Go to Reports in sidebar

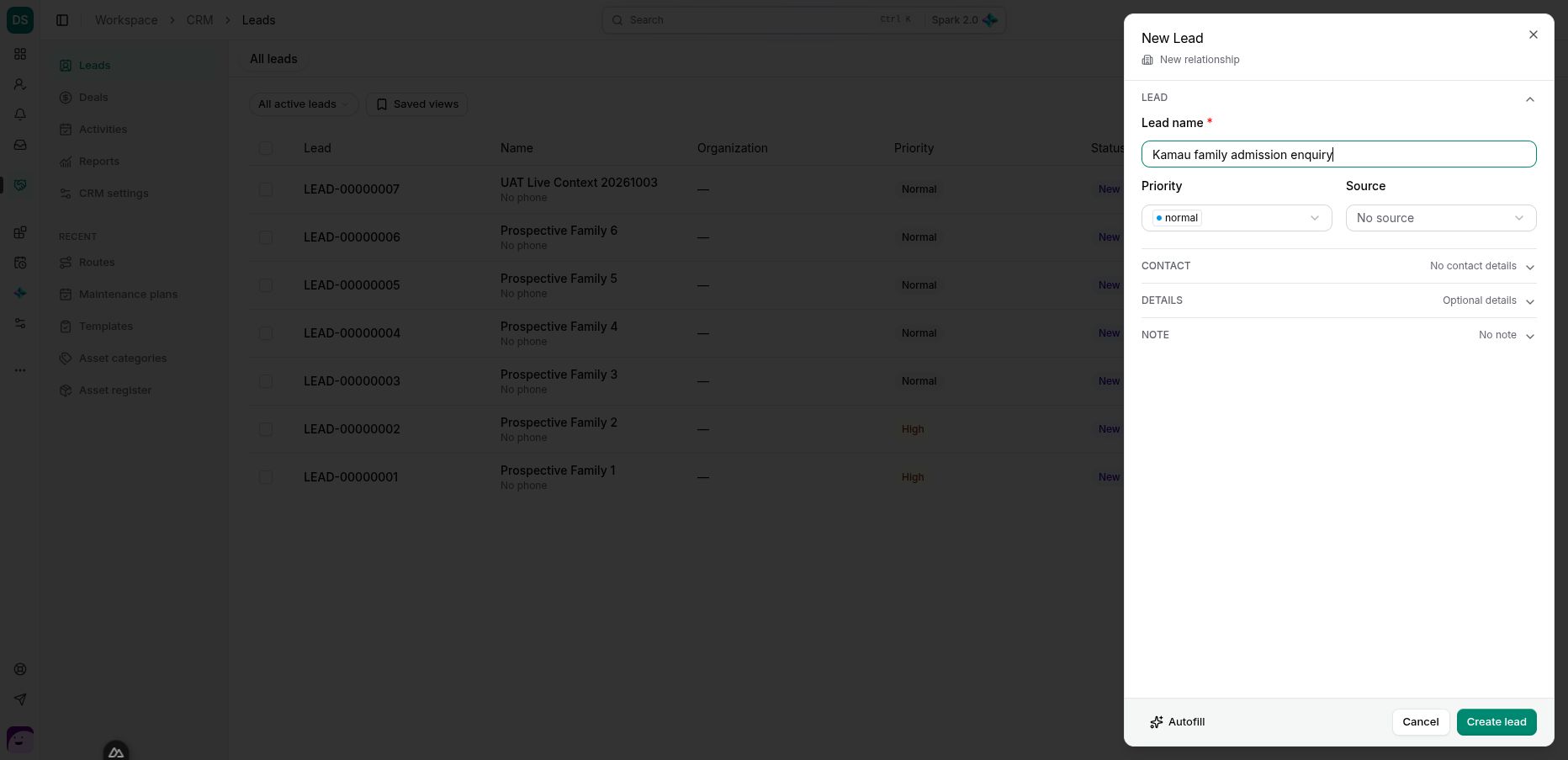point(99,162)
